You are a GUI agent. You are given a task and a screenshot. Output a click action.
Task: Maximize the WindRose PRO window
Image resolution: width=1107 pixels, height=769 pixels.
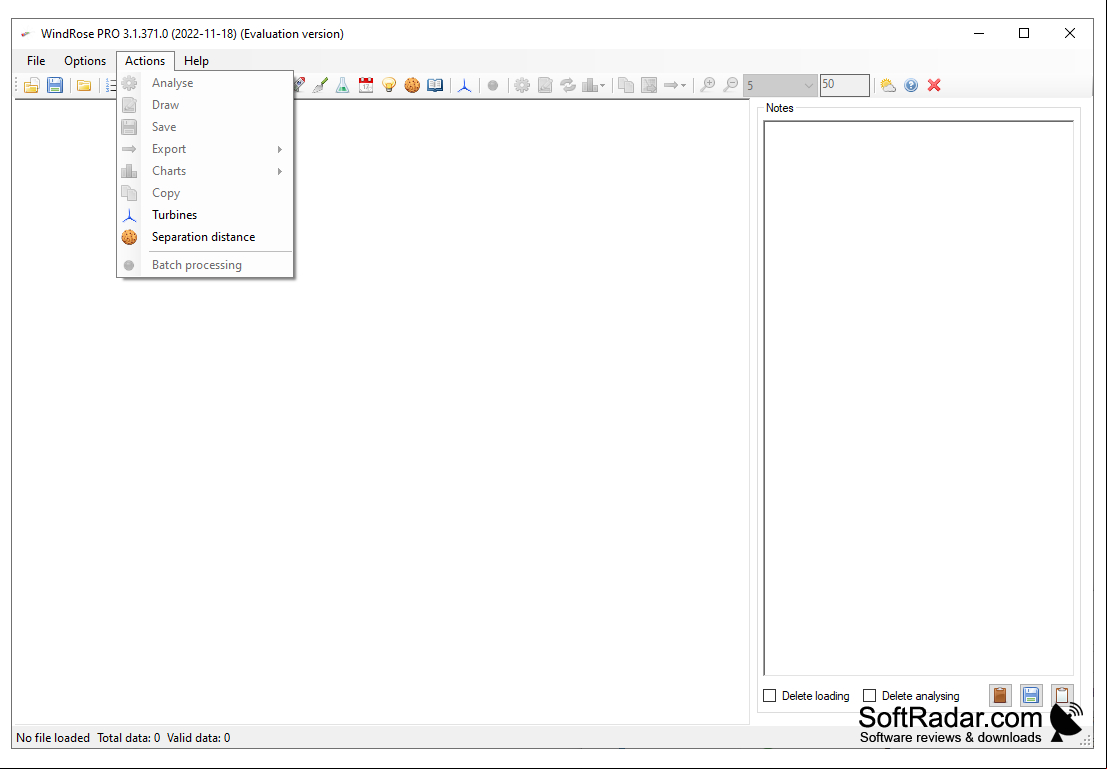(1024, 33)
